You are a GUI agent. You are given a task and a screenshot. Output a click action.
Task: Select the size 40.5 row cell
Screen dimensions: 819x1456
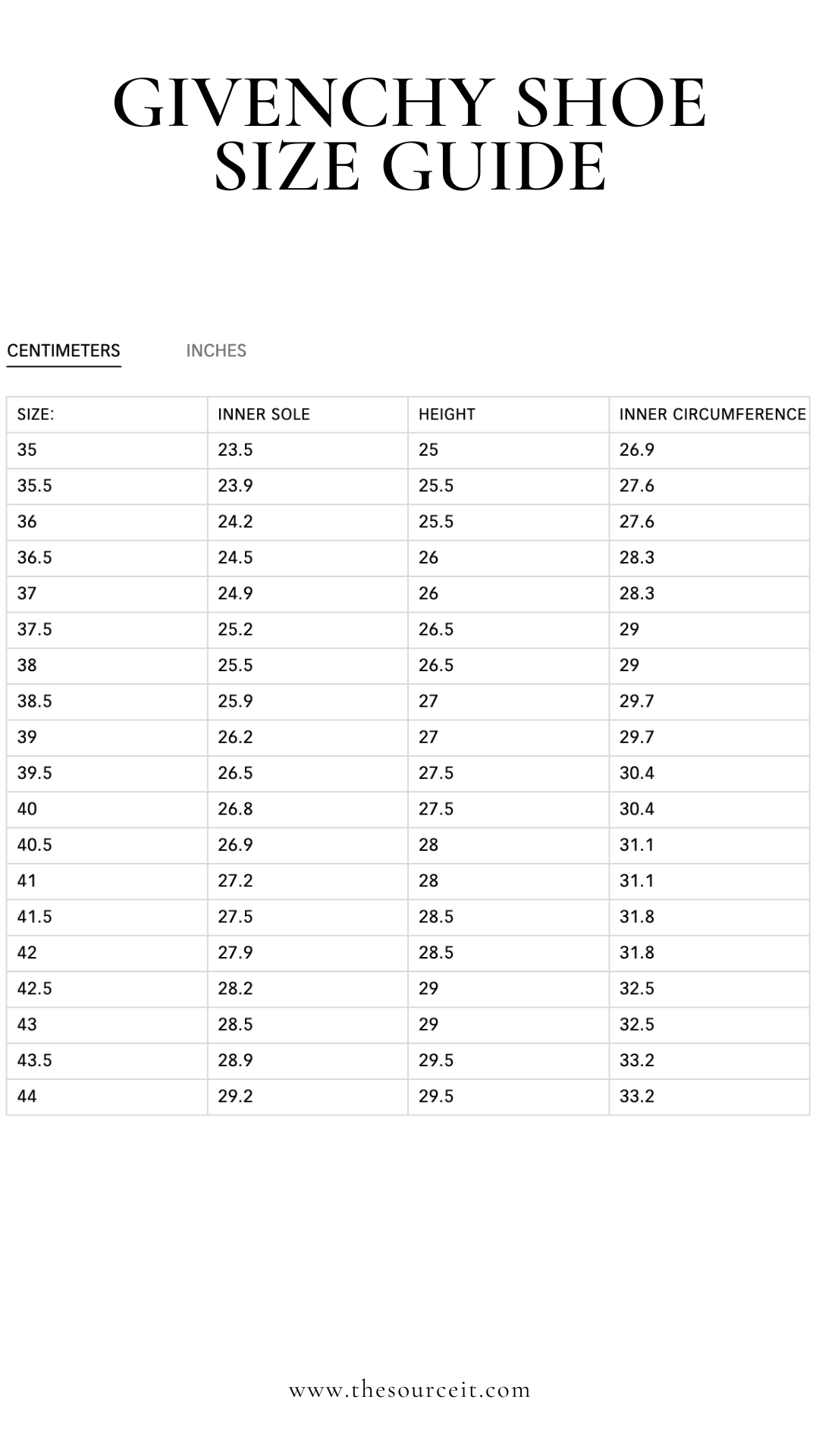pyautogui.click(x=107, y=846)
